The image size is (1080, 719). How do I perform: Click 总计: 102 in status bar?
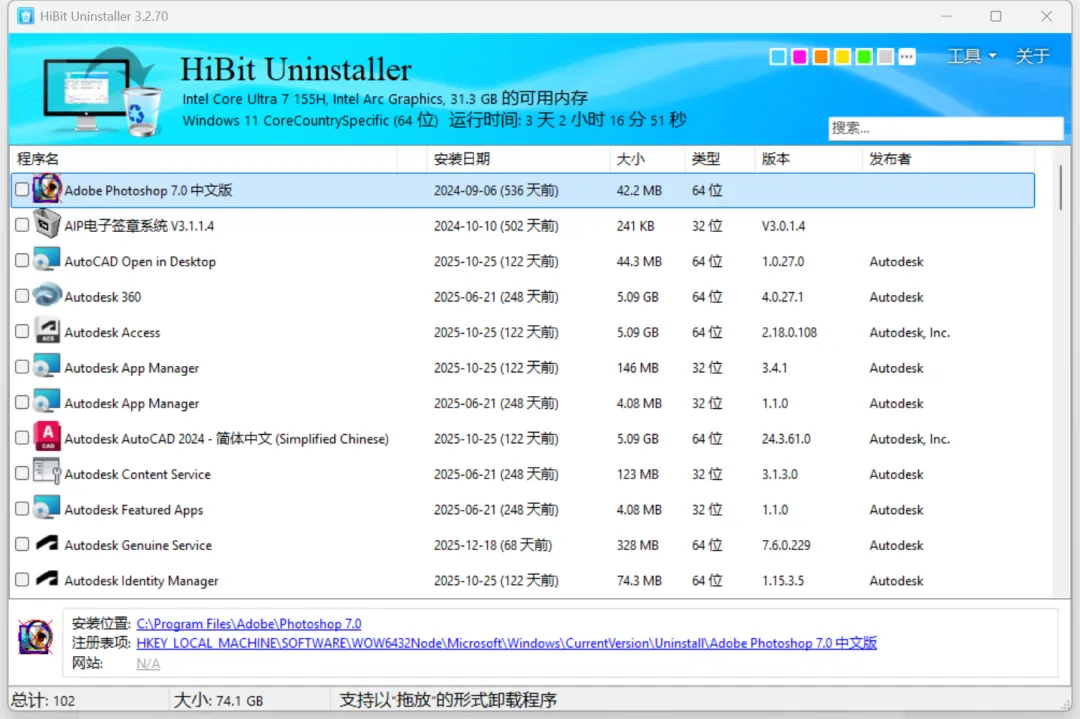pos(43,700)
